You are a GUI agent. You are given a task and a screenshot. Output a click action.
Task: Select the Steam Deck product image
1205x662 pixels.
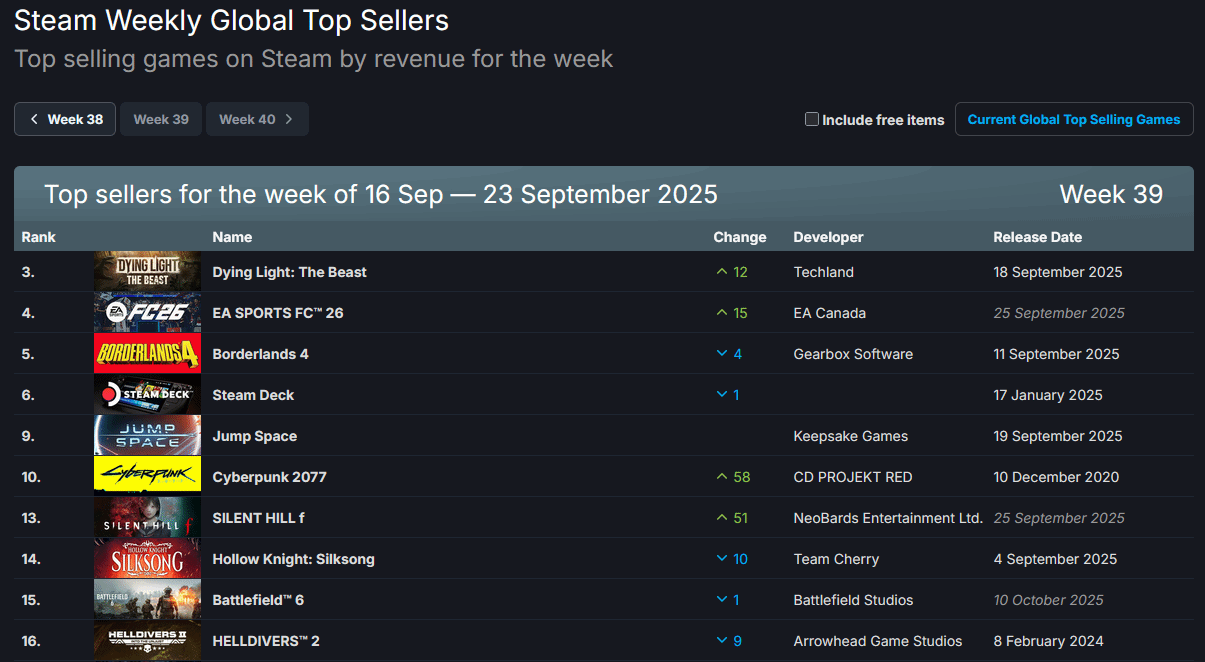coord(147,395)
